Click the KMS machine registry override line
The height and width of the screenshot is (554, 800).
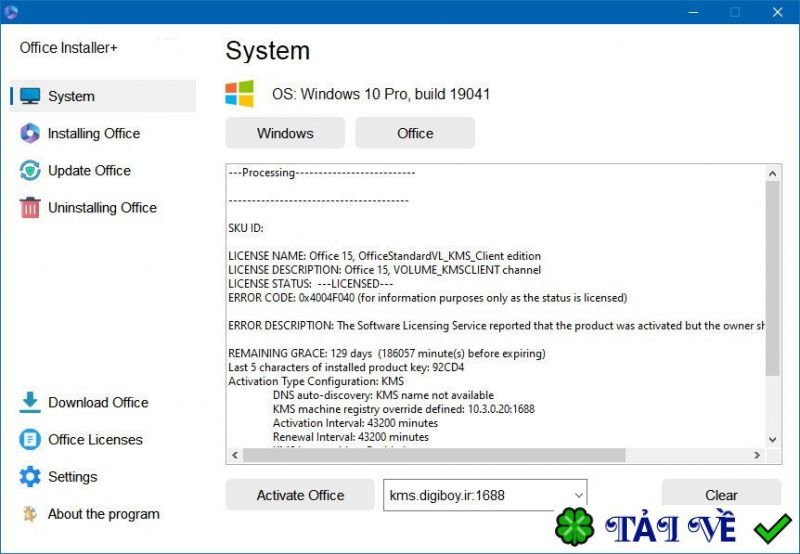(x=404, y=409)
